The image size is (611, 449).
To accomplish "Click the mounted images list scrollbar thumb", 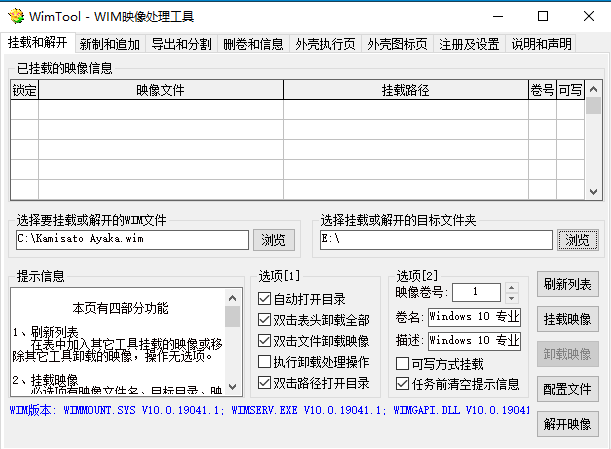I will (593, 106).
